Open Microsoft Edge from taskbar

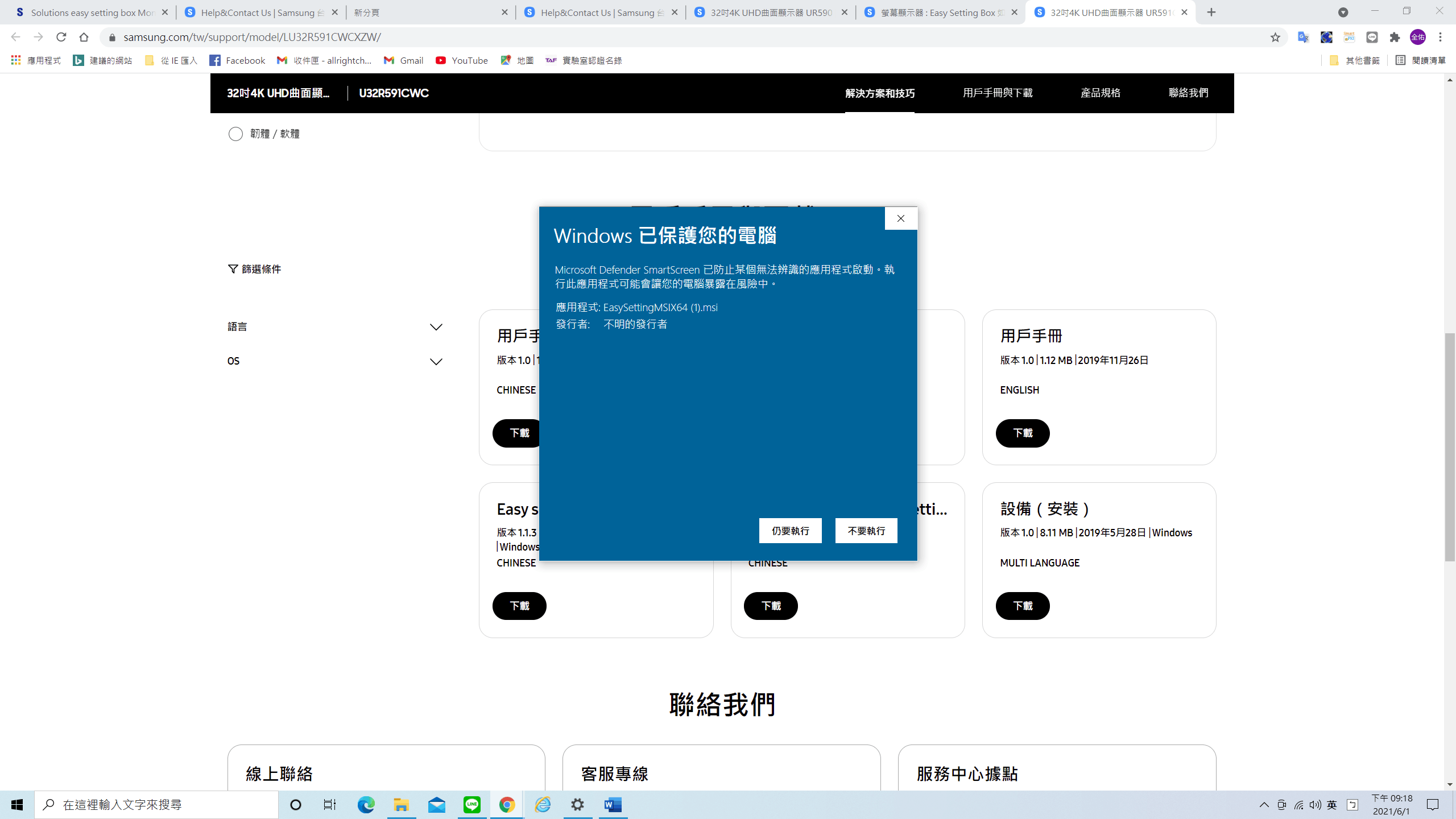[366, 805]
